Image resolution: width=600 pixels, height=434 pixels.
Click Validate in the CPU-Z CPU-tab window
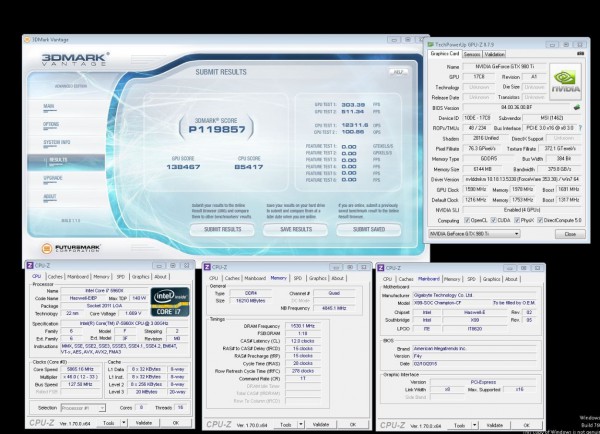(144, 423)
